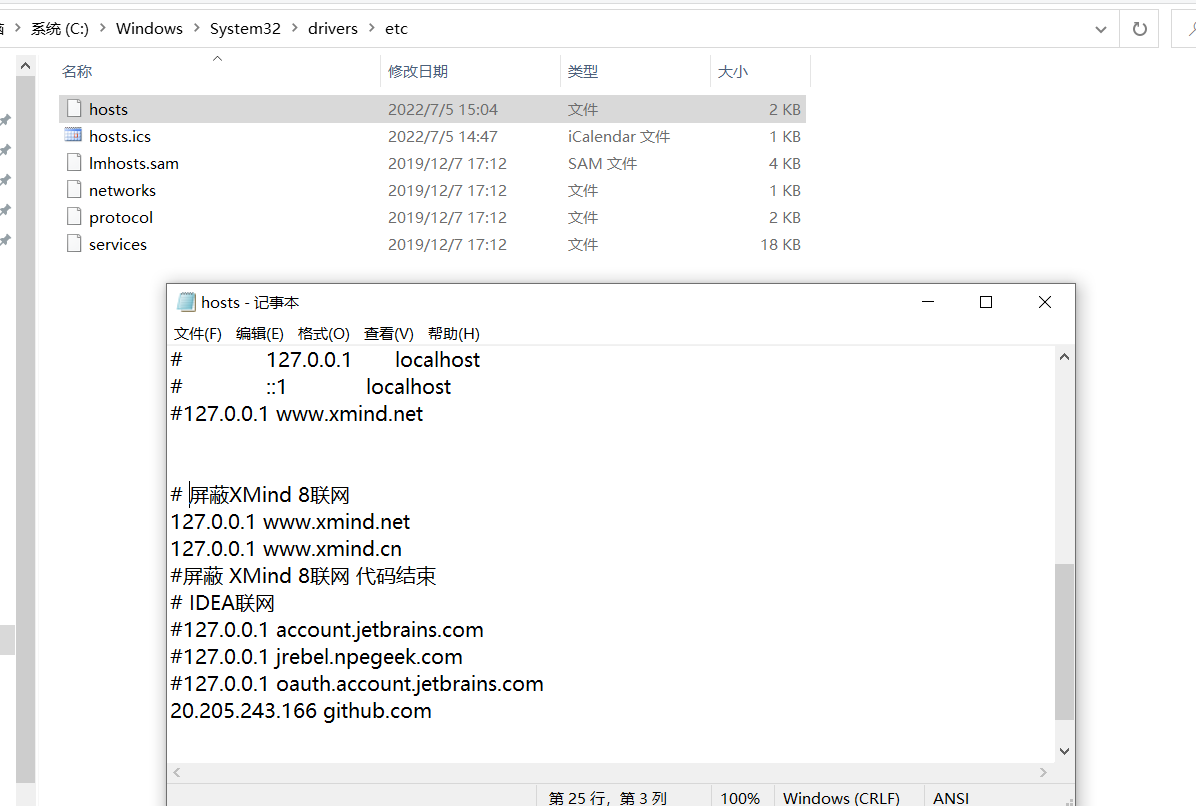Image resolution: width=1196 pixels, height=806 pixels.
Task: Select the services file name
Action: point(117,244)
